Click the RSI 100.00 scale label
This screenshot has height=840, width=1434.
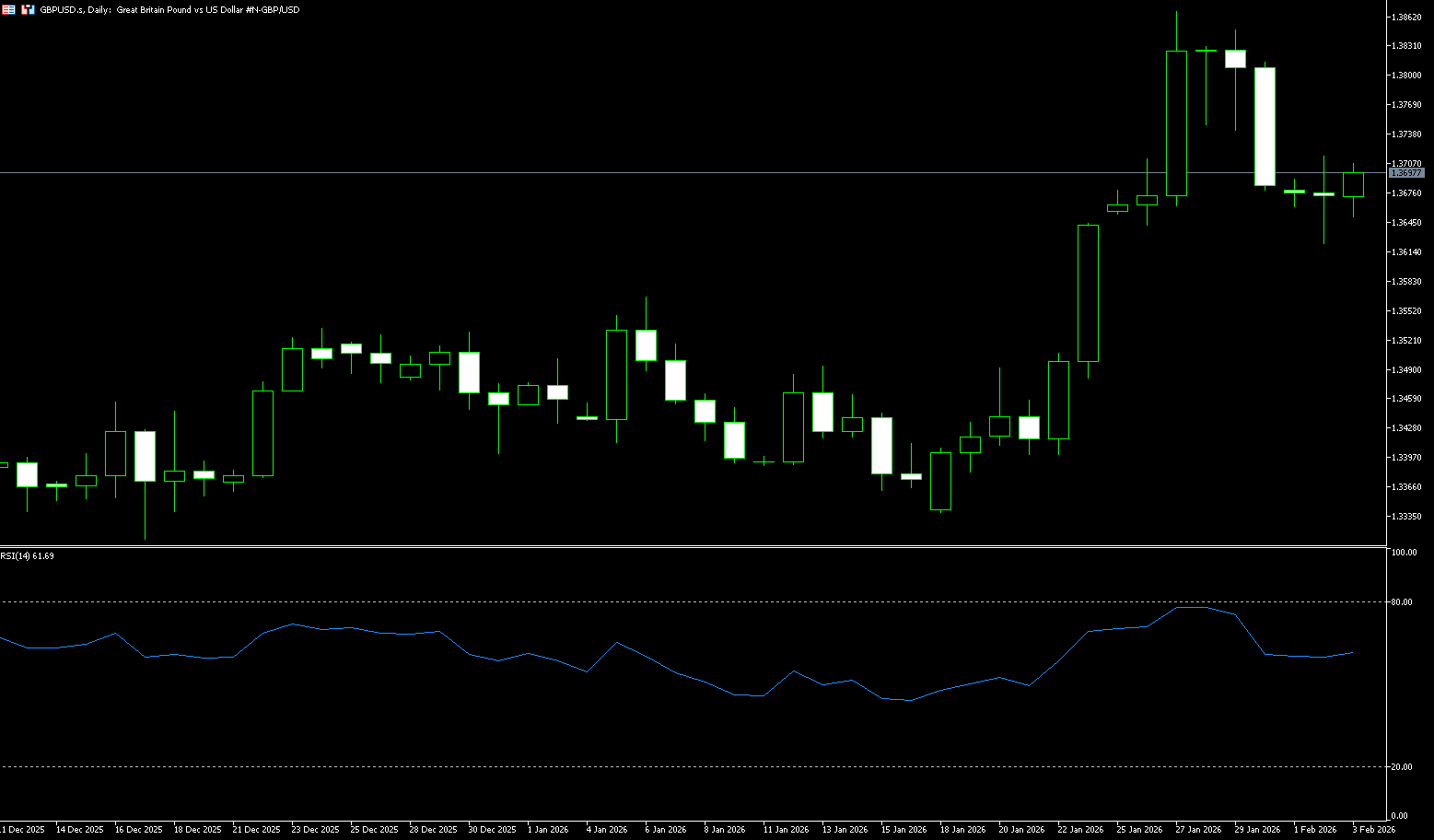pos(1404,553)
